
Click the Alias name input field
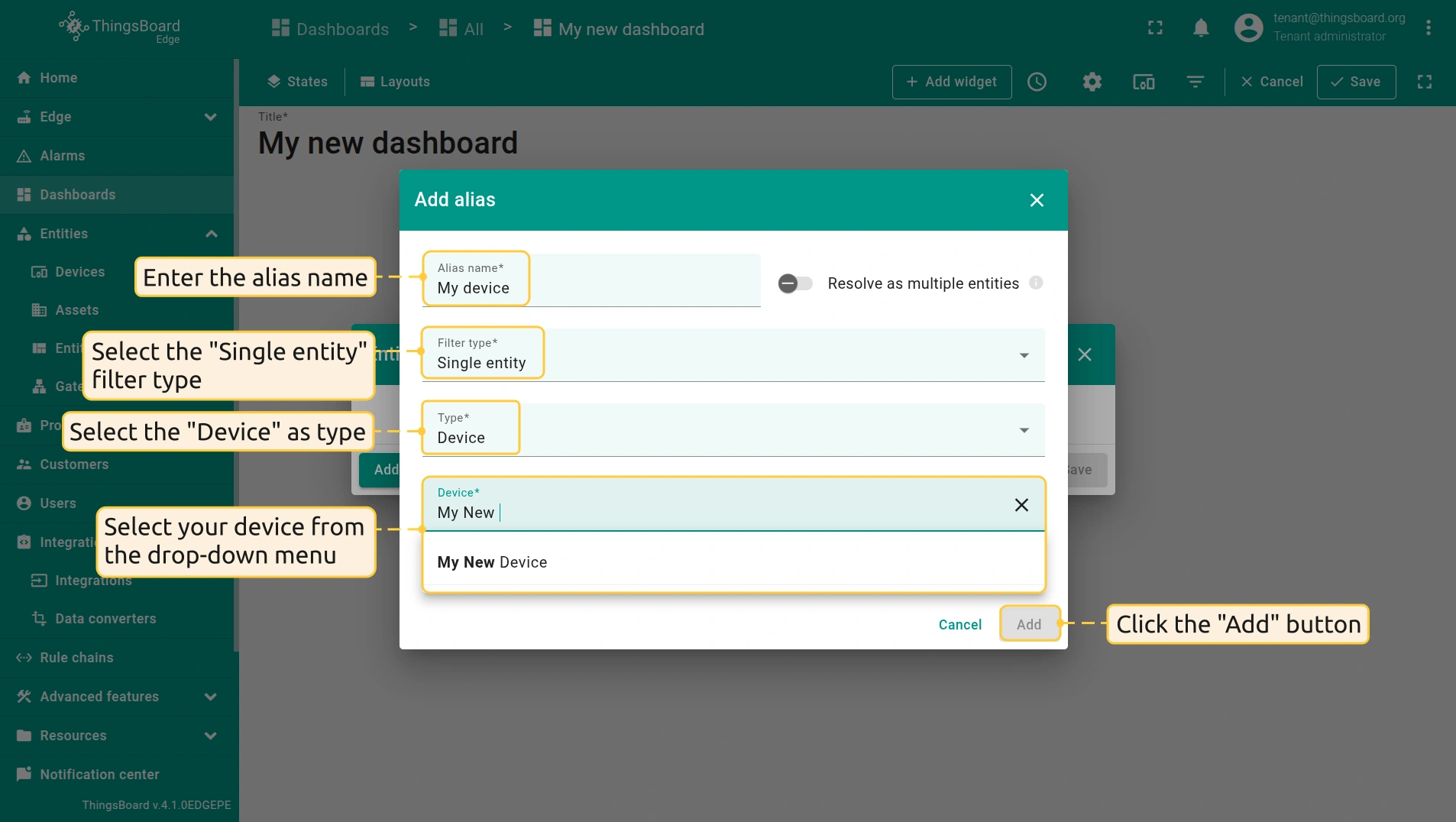(x=590, y=287)
